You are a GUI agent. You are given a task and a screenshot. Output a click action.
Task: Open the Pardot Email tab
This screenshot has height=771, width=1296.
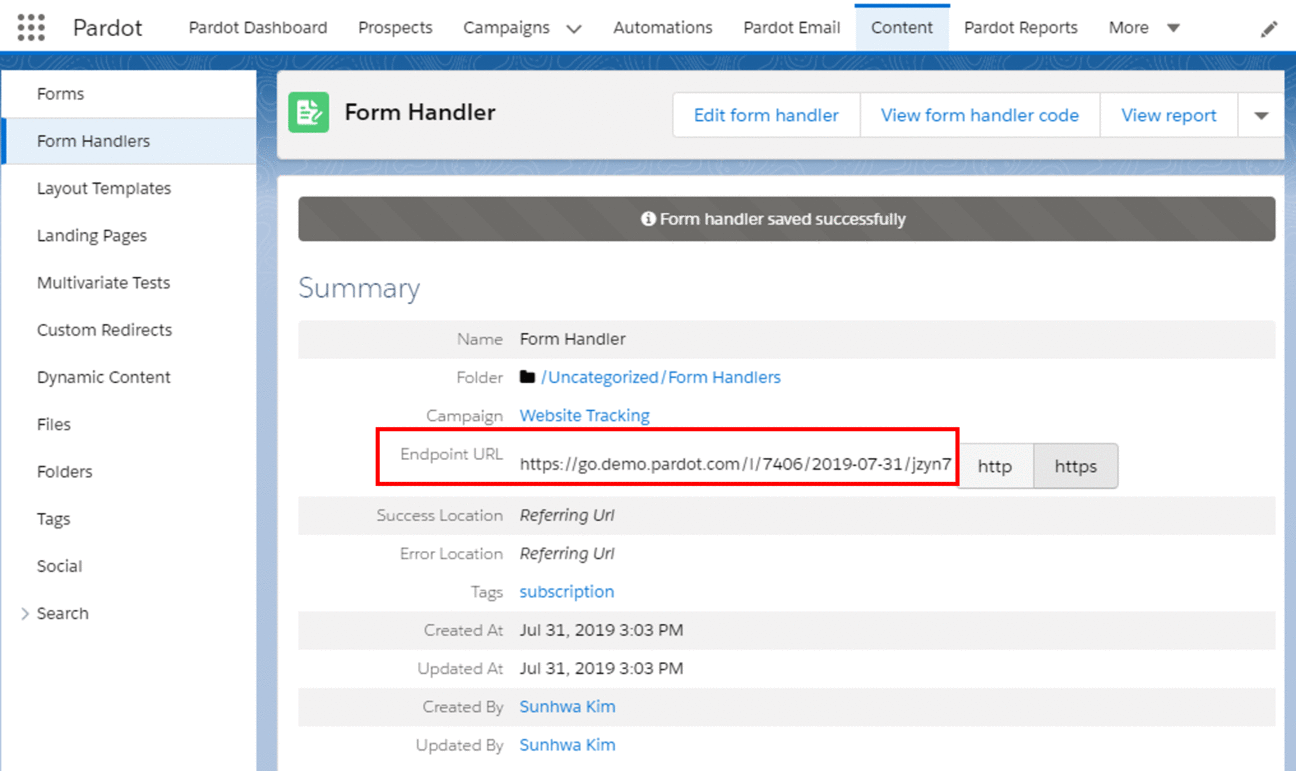click(792, 28)
